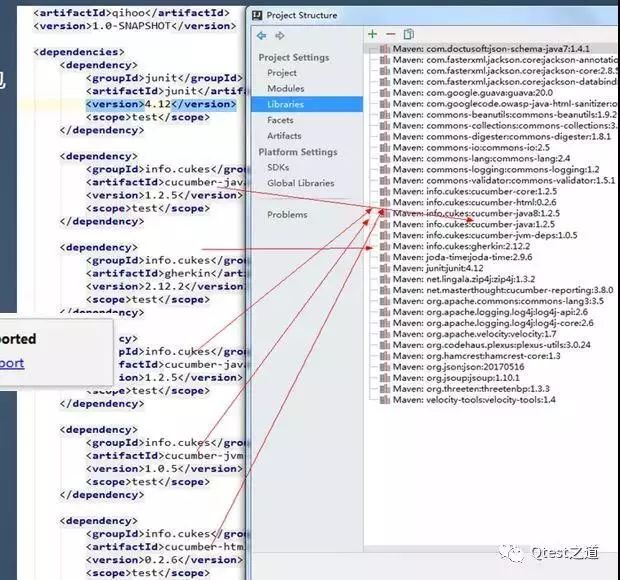
Task: Select Maven: commons-digester:commons-digester:1.8.1 library
Action: click(502, 137)
